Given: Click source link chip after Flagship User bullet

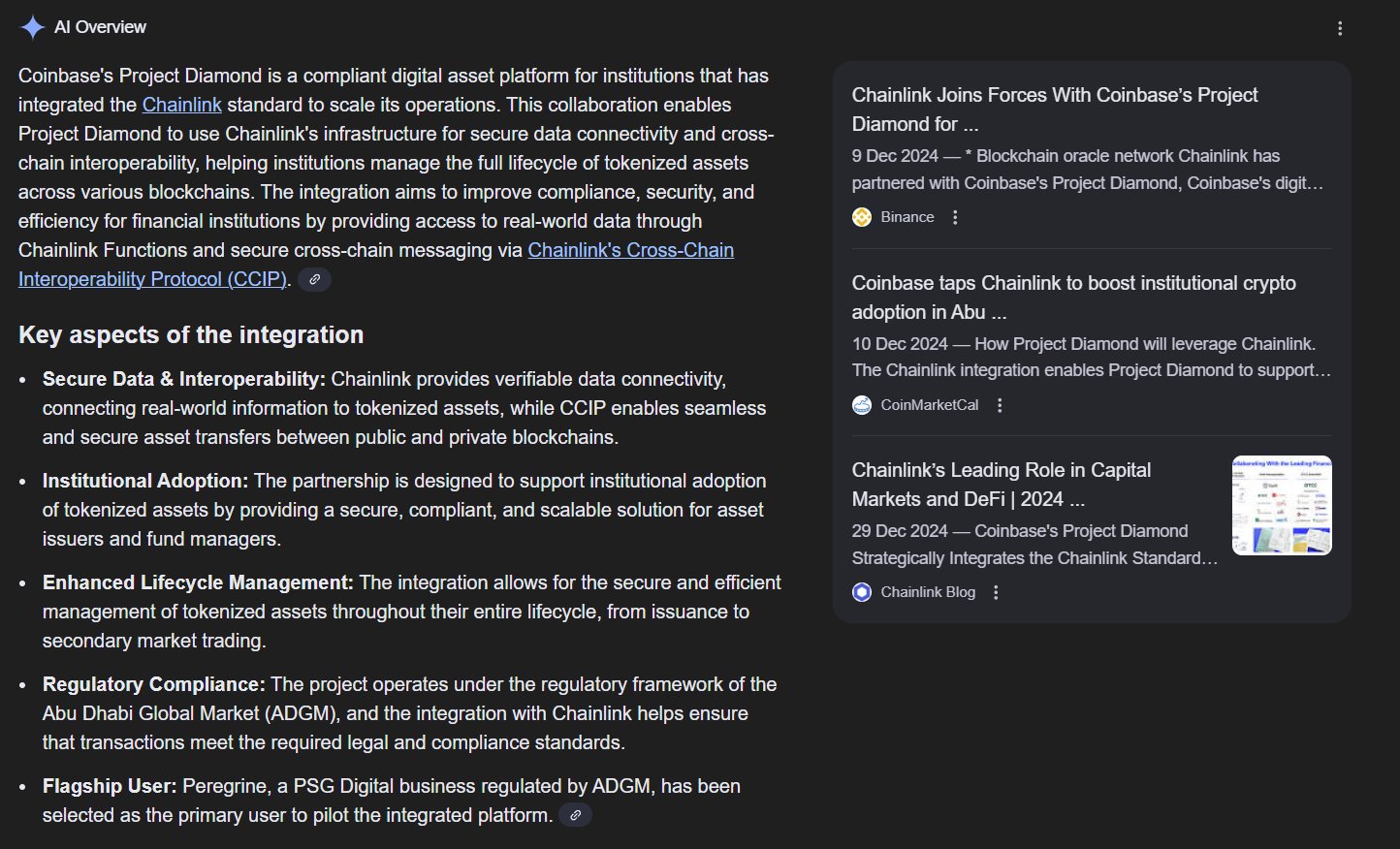Looking at the screenshot, I should click(575, 815).
